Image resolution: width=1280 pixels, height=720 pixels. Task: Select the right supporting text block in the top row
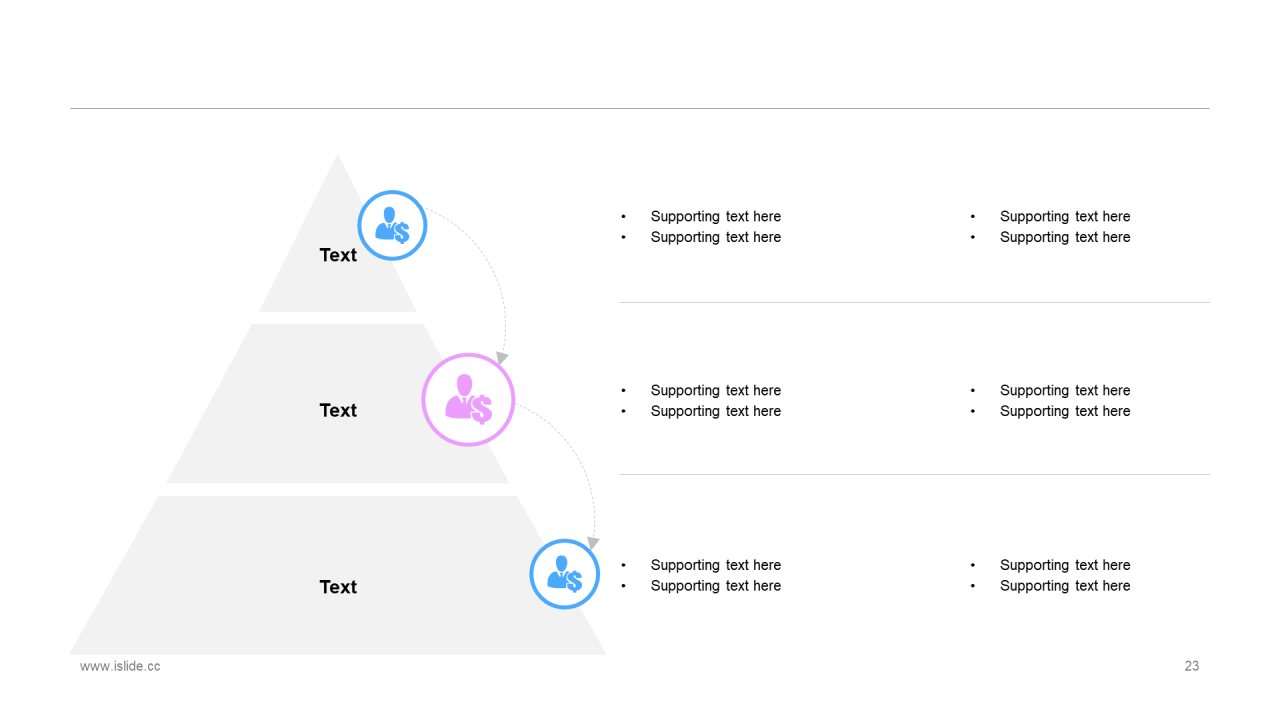point(1064,227)
